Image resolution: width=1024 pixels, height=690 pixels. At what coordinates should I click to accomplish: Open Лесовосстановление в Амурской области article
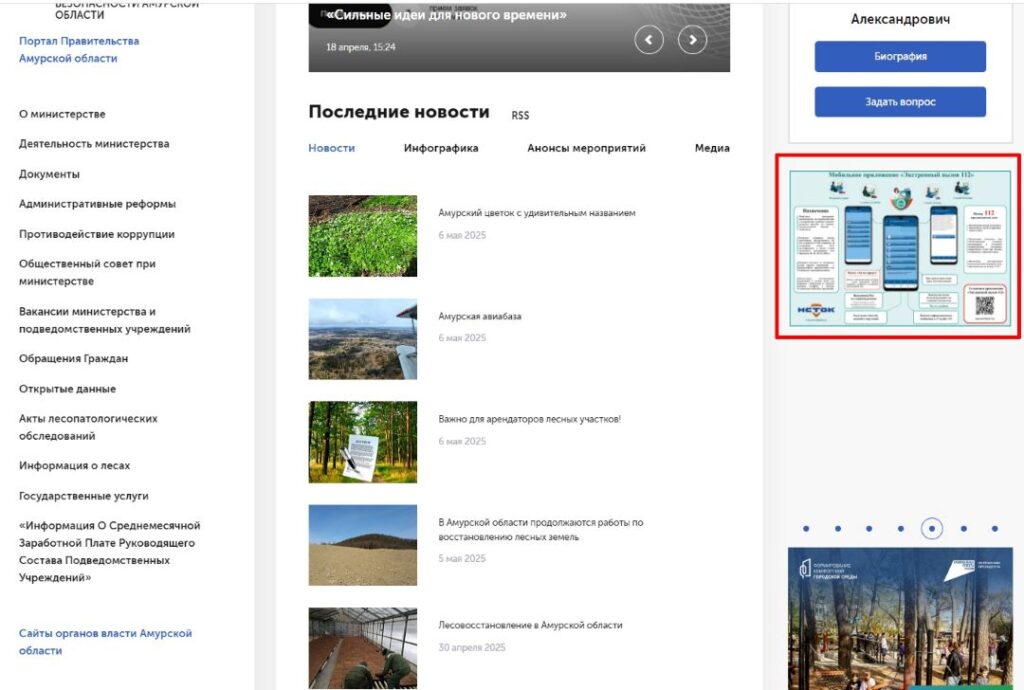[x=530, y=625]
